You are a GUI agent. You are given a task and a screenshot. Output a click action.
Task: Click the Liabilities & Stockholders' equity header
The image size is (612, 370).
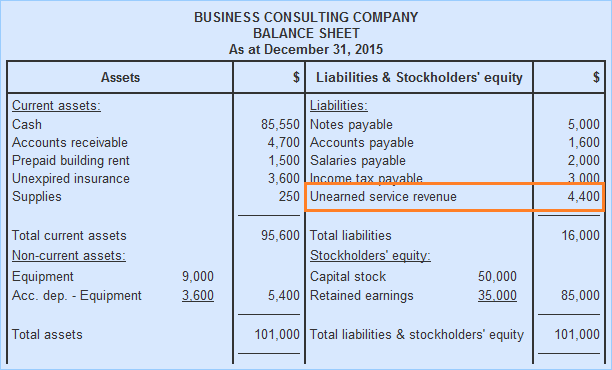(419, 77)
